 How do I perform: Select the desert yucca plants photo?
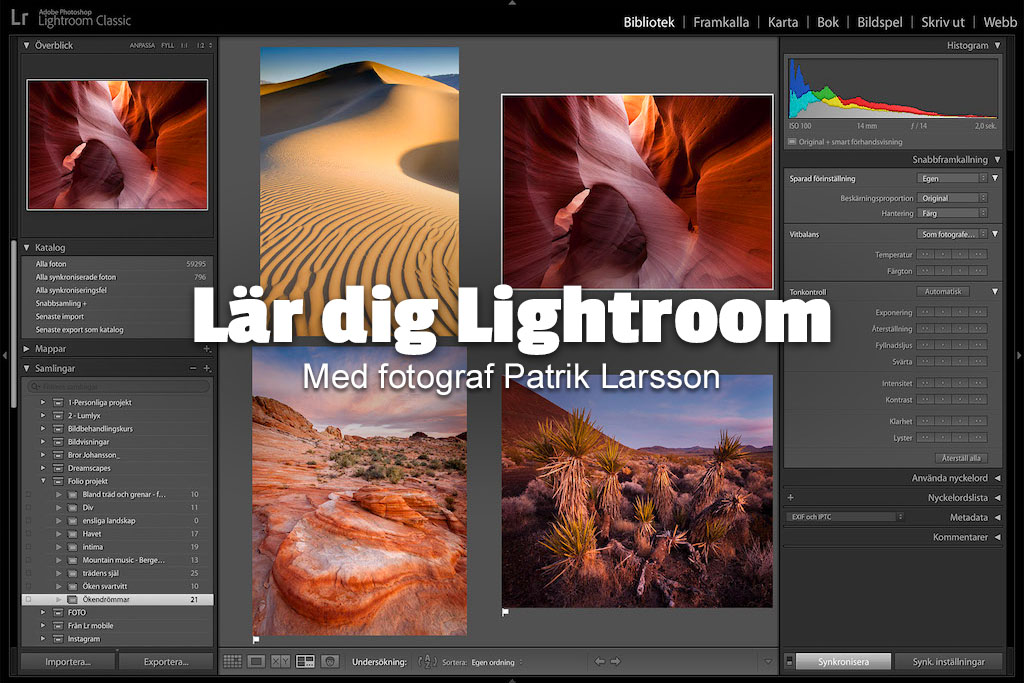point(637,490)
